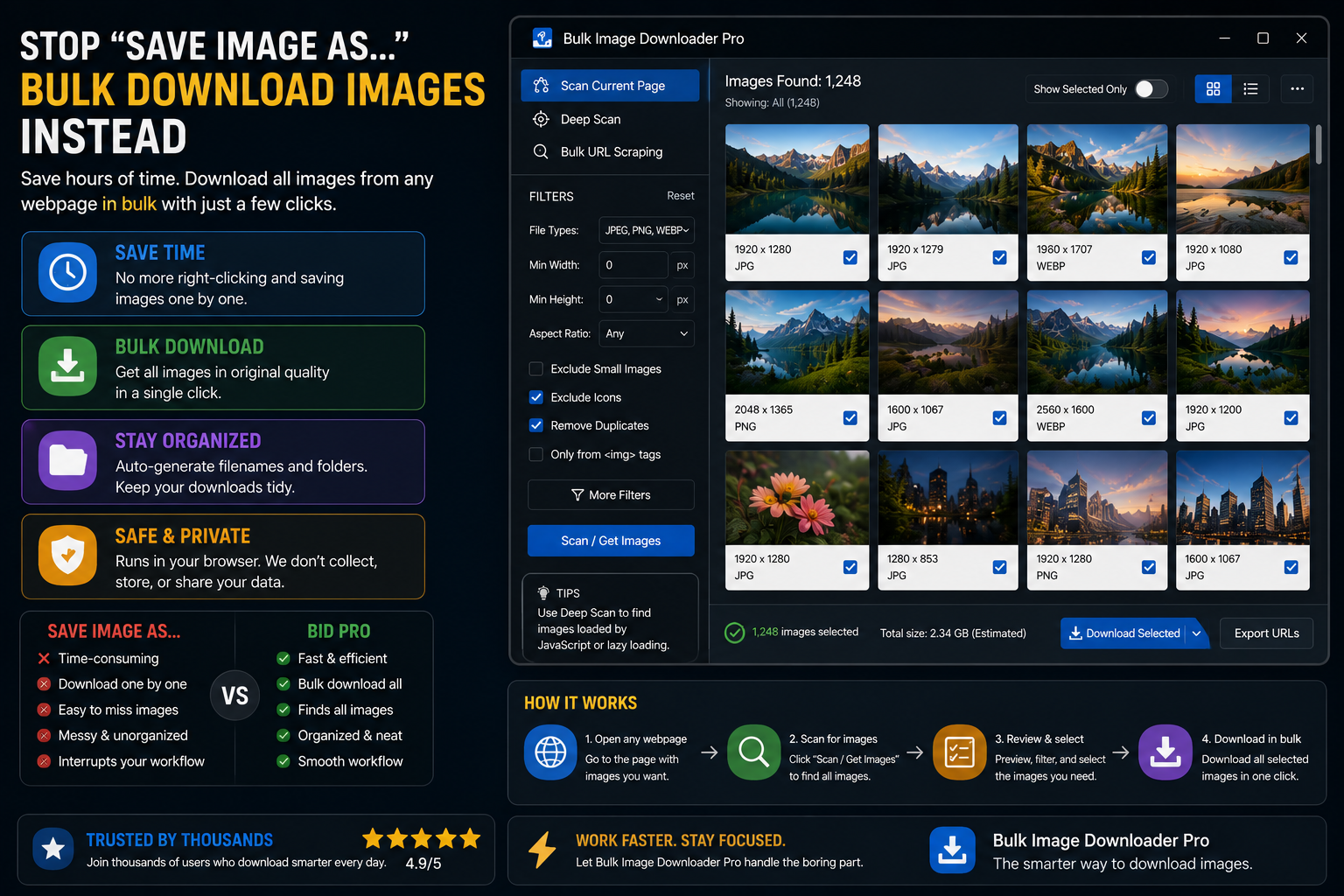
Task: Click the Deep Scan target icon
Action: coord(542,119)
